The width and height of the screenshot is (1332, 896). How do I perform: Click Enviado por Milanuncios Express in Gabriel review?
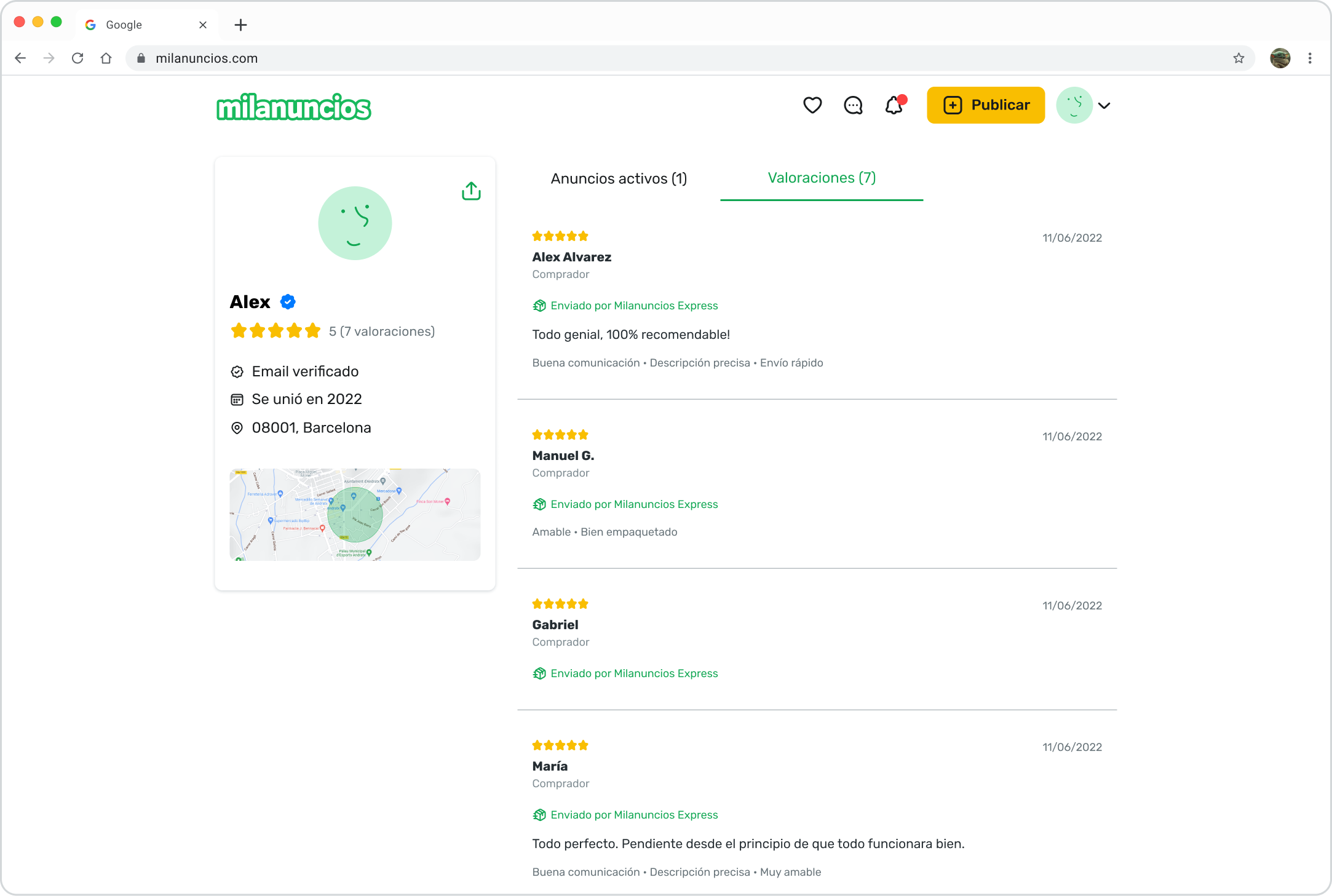click(x=634, y=673)
